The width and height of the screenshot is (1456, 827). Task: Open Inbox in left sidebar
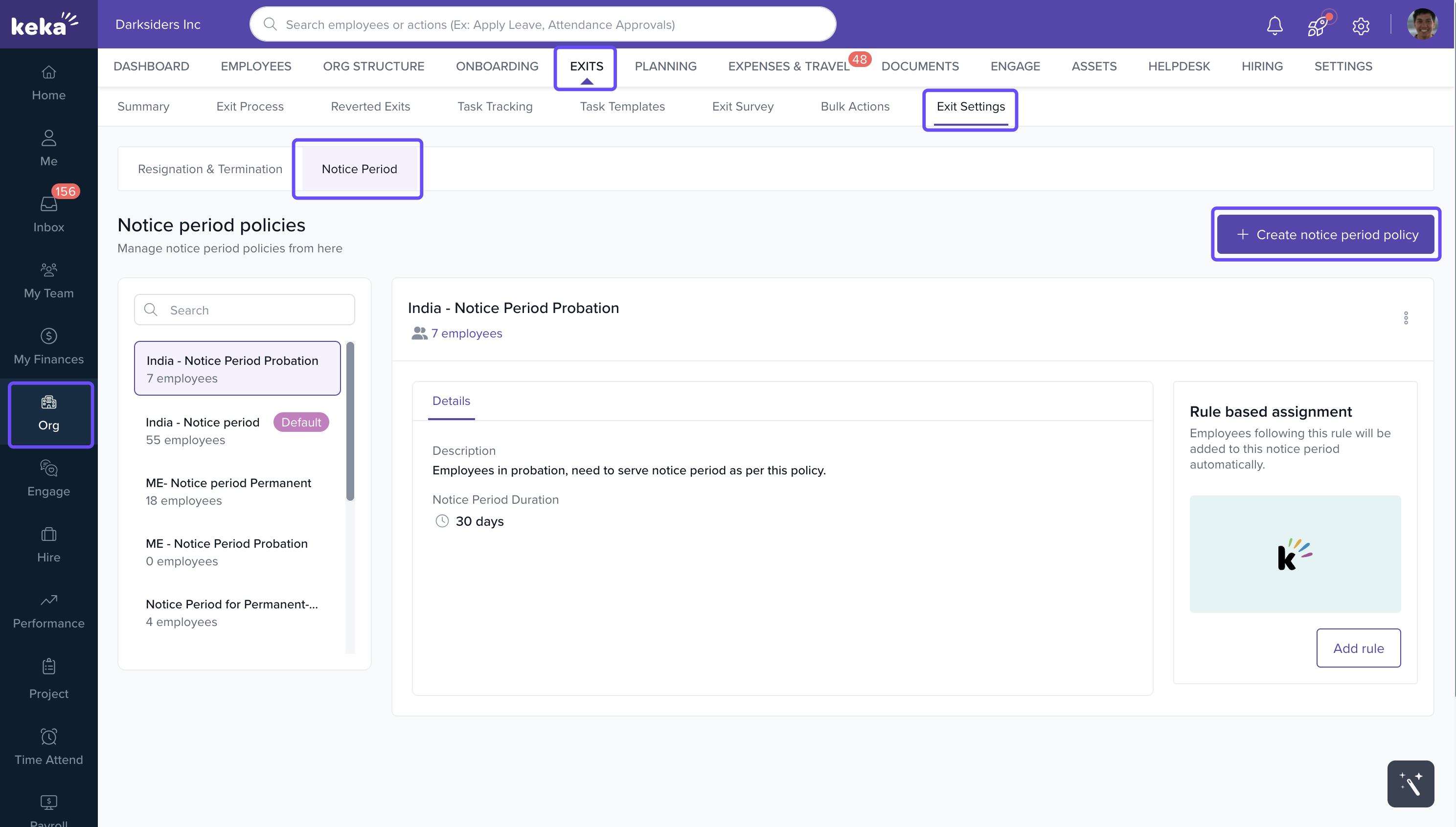click(49, 213)
